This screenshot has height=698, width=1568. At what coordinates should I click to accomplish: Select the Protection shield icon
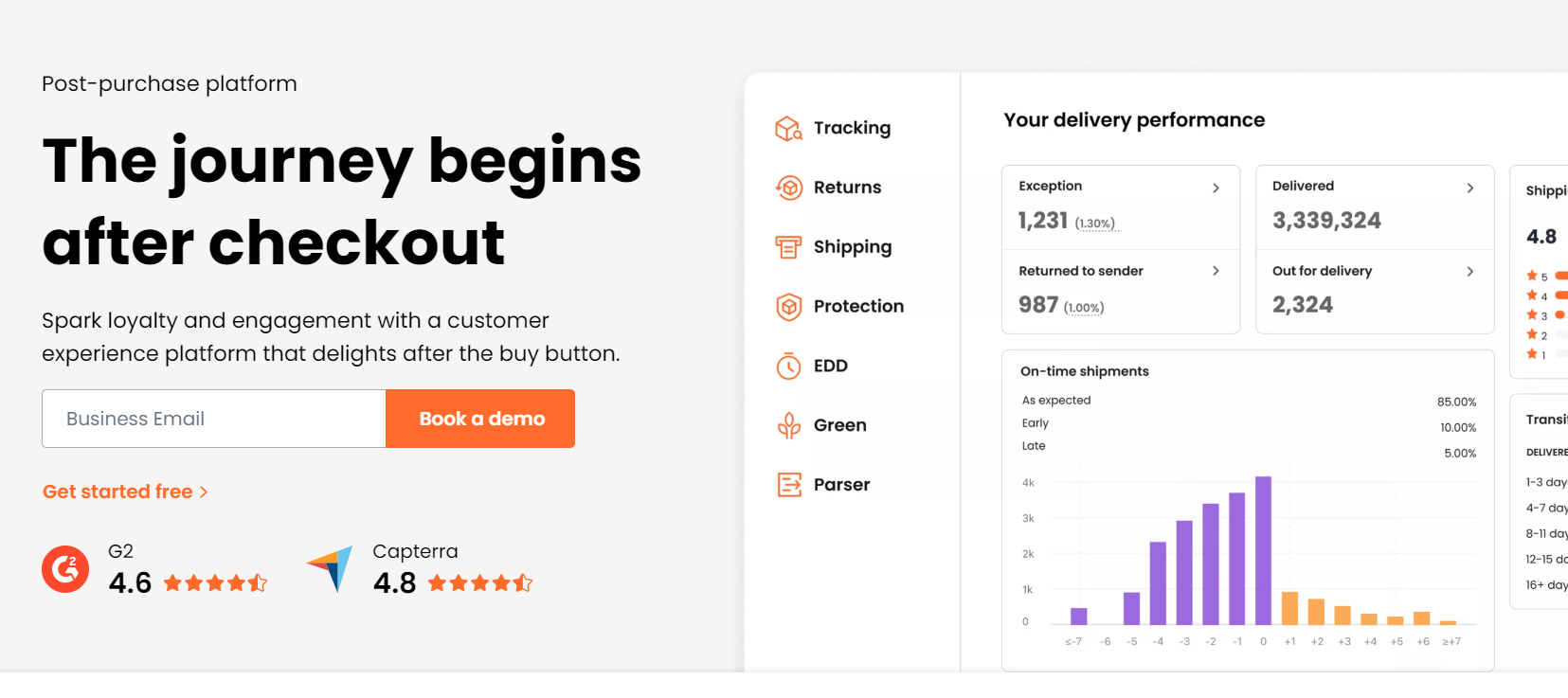click(787, 306)
